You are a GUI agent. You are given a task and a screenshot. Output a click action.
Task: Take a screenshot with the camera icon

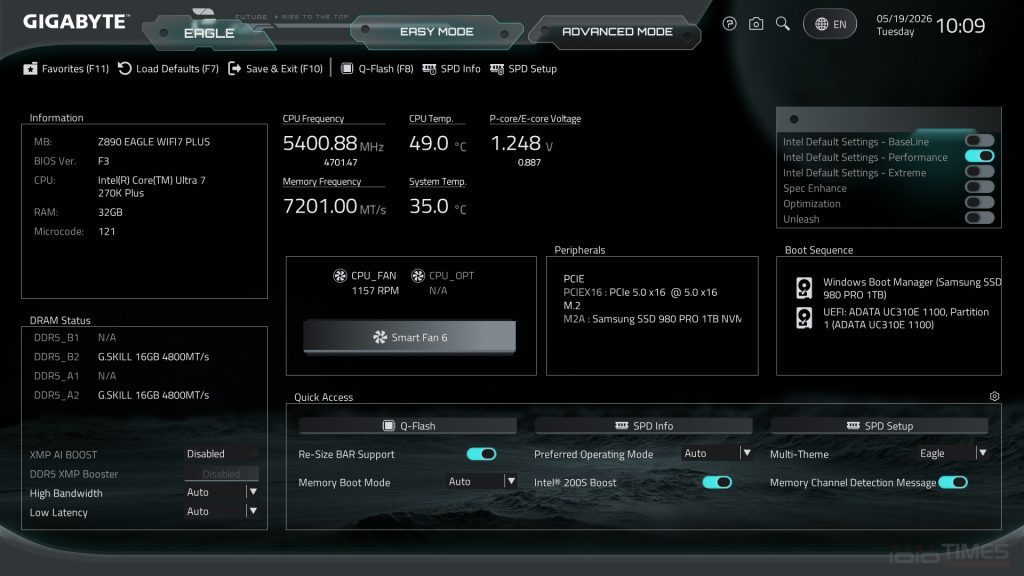click(x=756, y=24)
